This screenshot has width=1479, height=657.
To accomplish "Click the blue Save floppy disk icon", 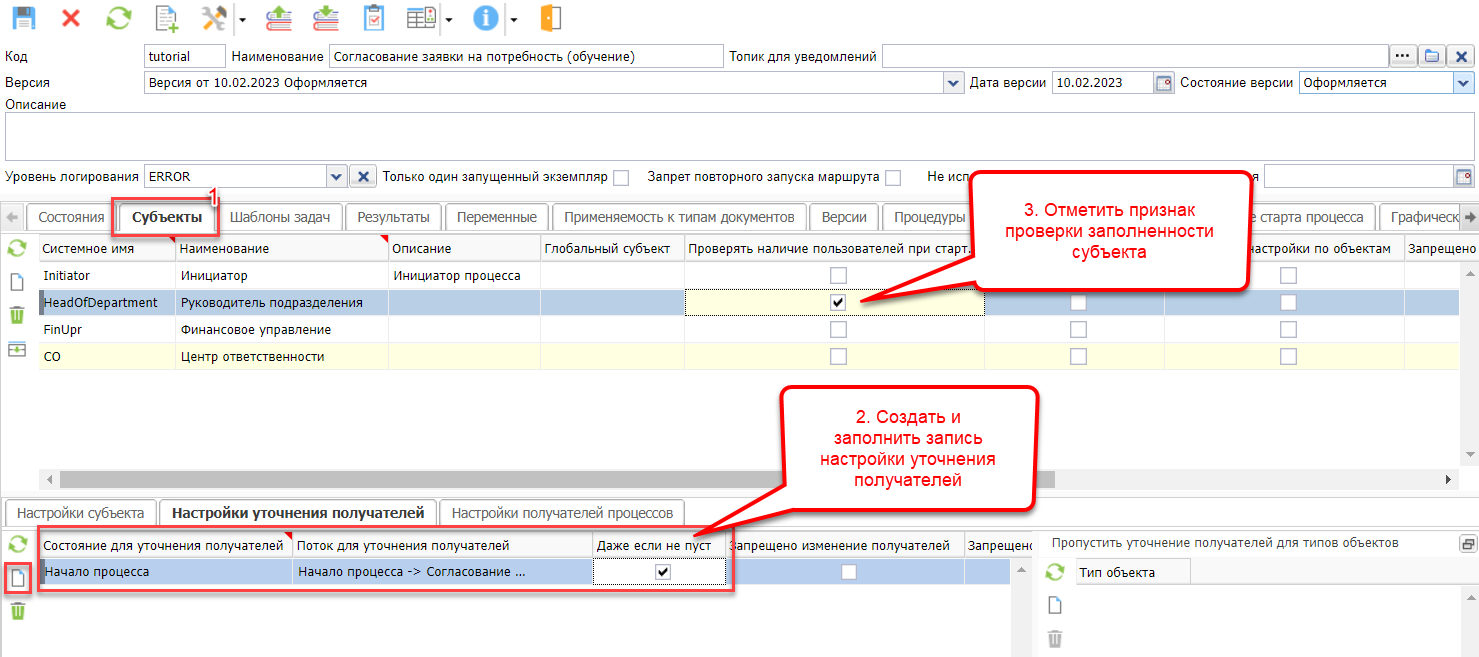I will pos(22,18).
